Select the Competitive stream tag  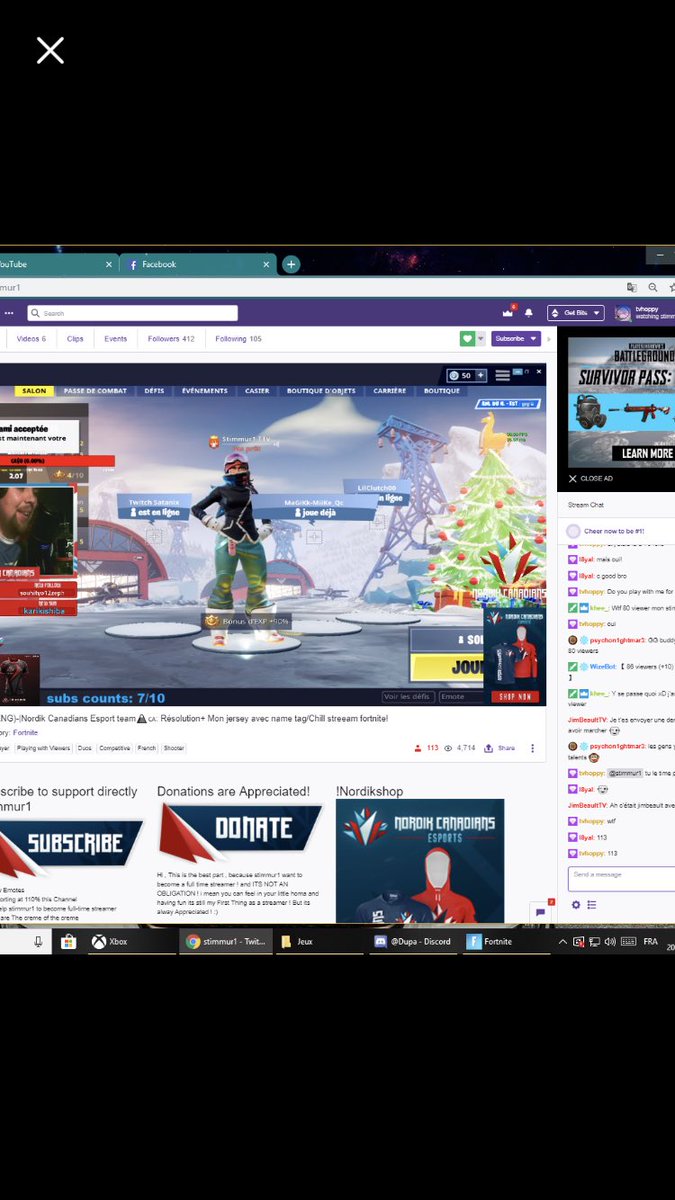(114, 747)
